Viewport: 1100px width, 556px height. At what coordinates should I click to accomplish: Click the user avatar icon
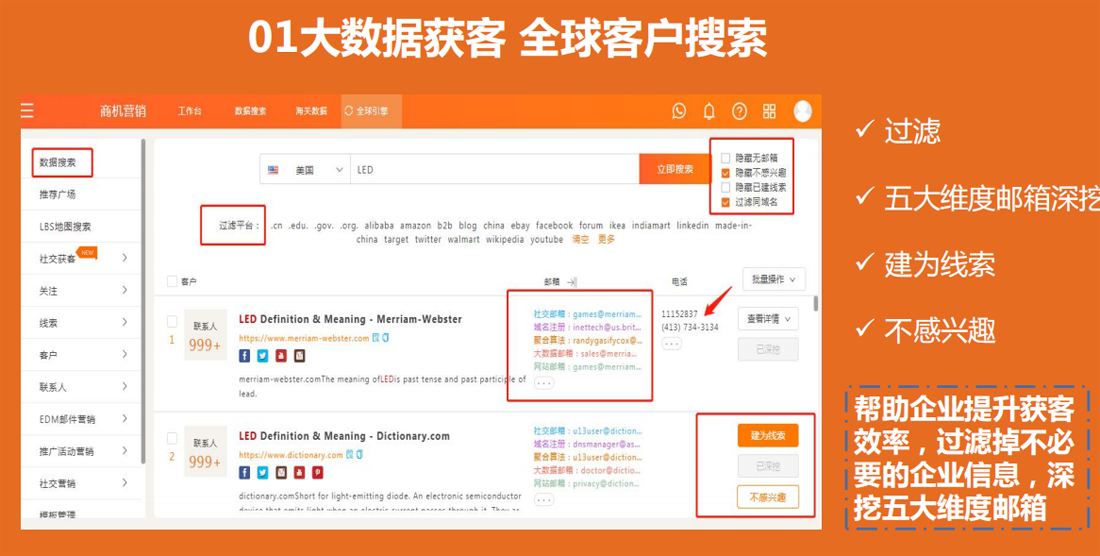(802, 111)
